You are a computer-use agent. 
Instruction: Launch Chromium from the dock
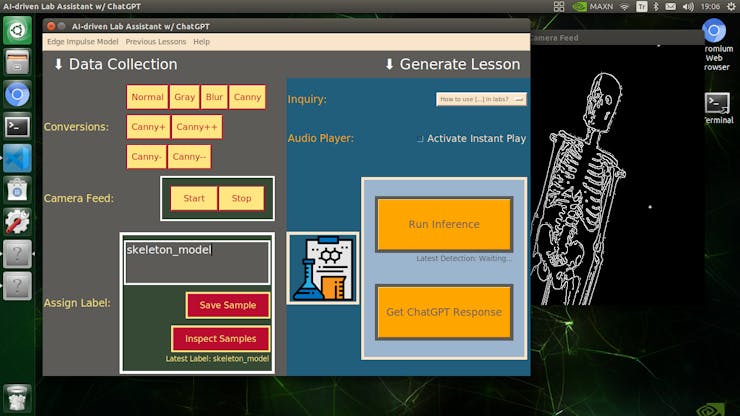coord(17,94)
